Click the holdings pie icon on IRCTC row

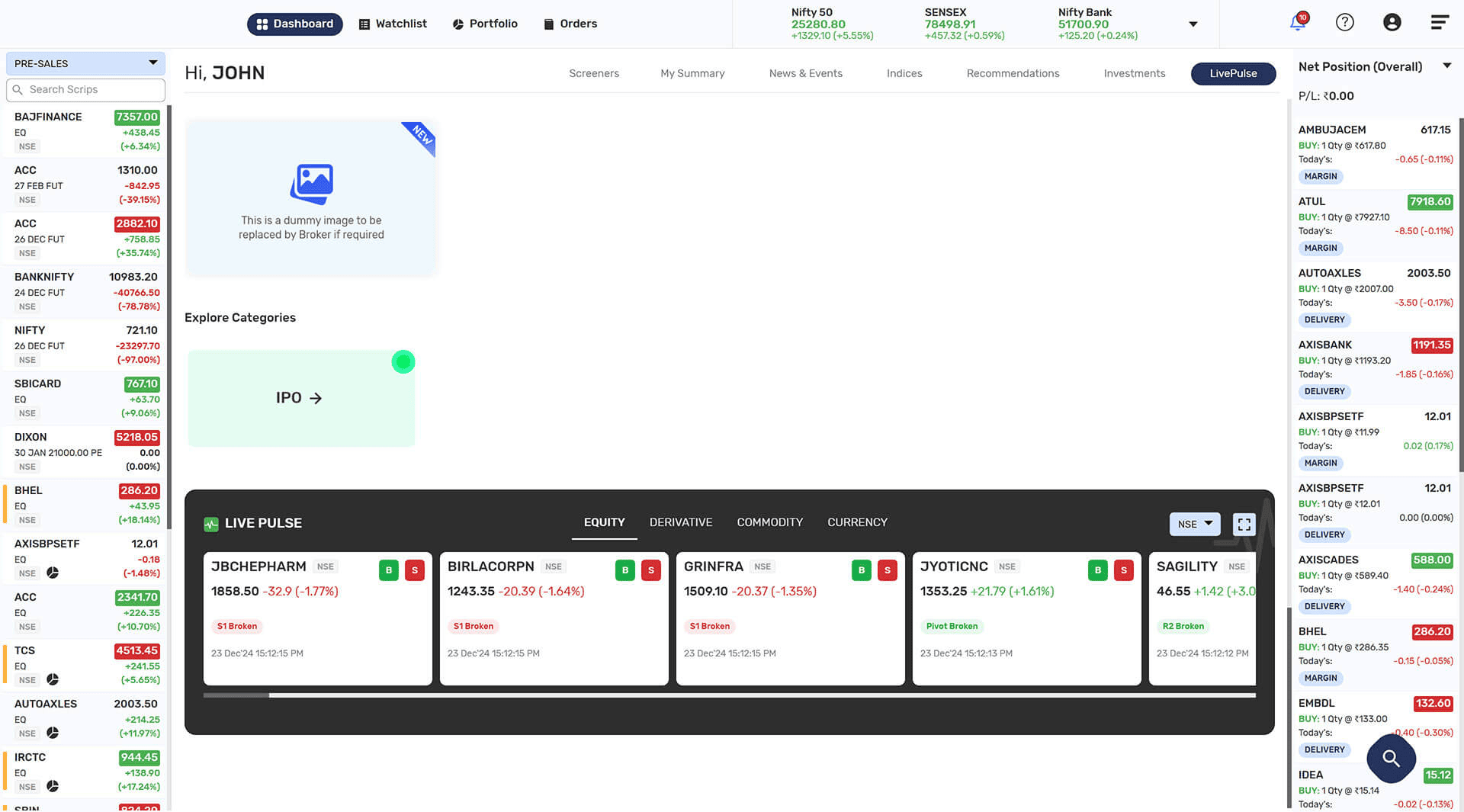click(53, 786)
